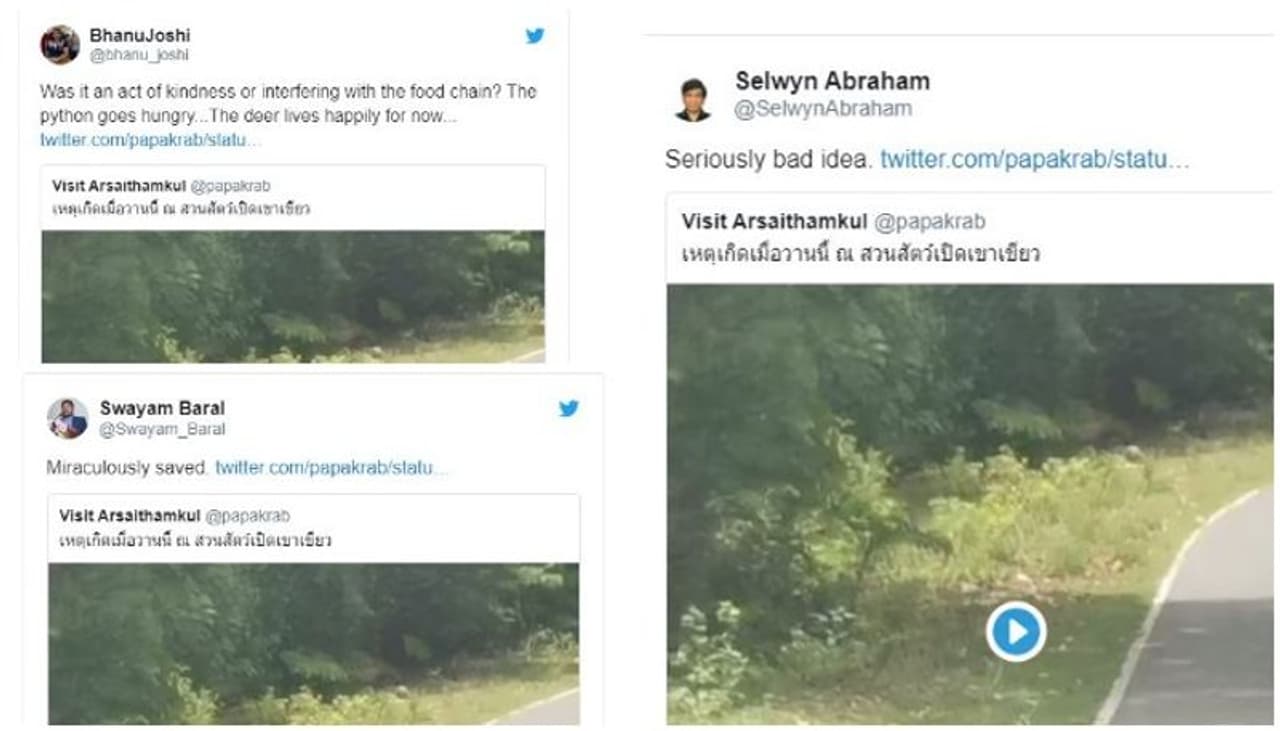Open BhanuJoshi's profile avatar
The height and width of the screenshot is (731, 1280).
click(x=60, y=45)
